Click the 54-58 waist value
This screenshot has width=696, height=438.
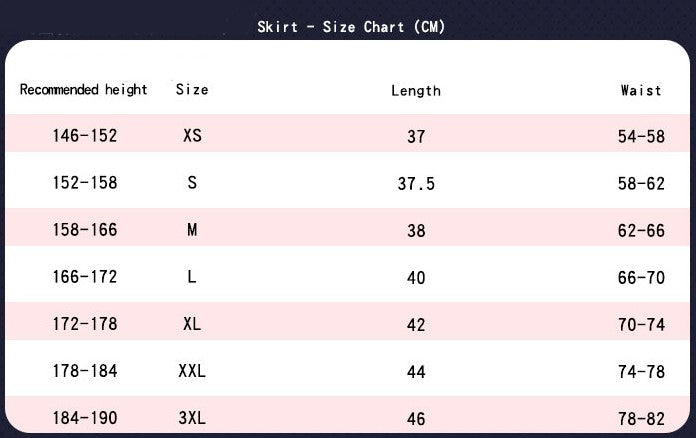click(641, 136)
